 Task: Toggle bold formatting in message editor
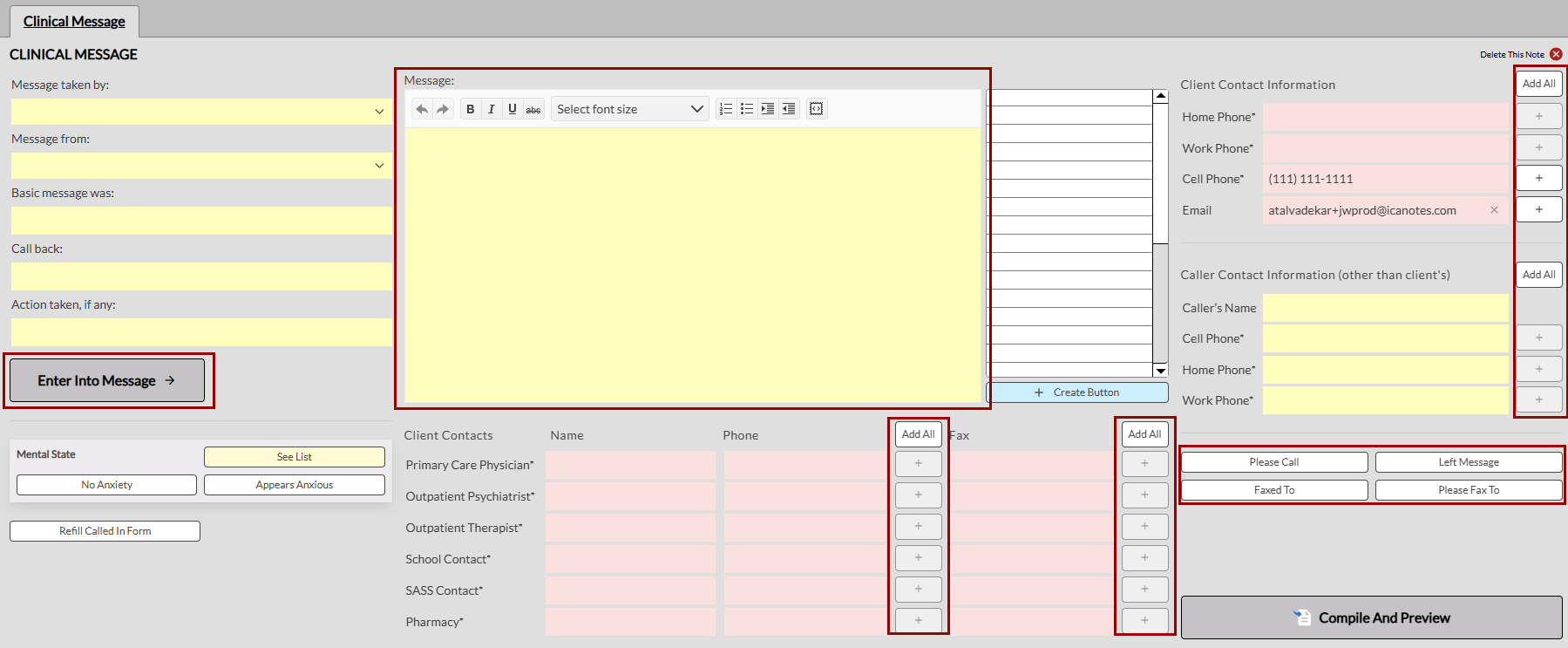[x=471, y=109]
